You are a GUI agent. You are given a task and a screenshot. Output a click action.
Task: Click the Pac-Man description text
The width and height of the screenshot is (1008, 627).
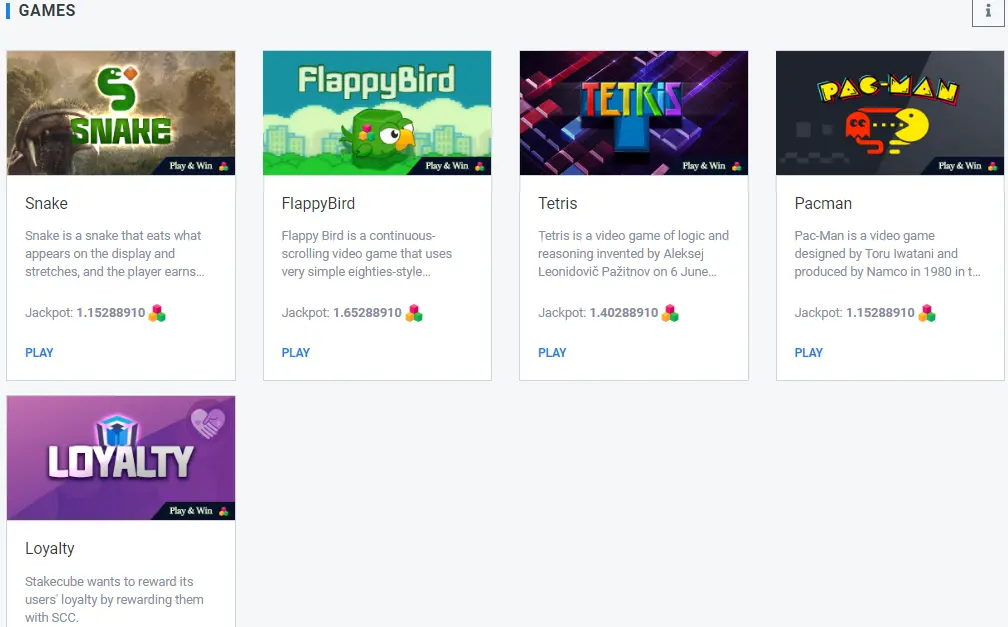point(887,253)
